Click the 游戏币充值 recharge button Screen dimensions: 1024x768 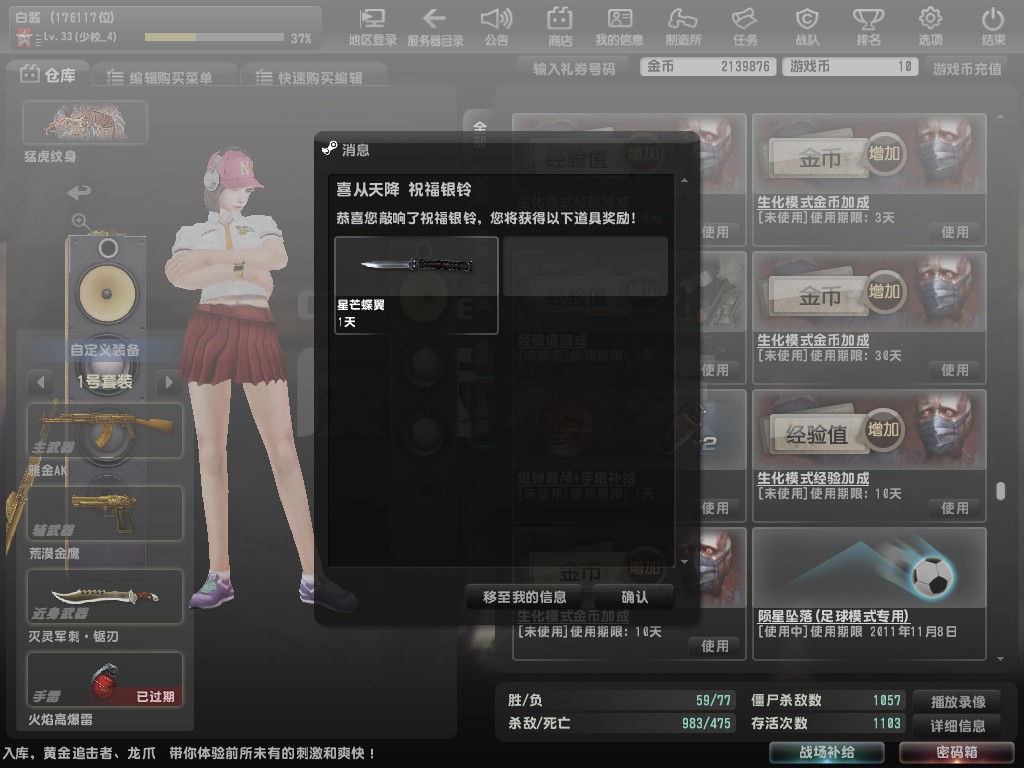click(967, 69)
